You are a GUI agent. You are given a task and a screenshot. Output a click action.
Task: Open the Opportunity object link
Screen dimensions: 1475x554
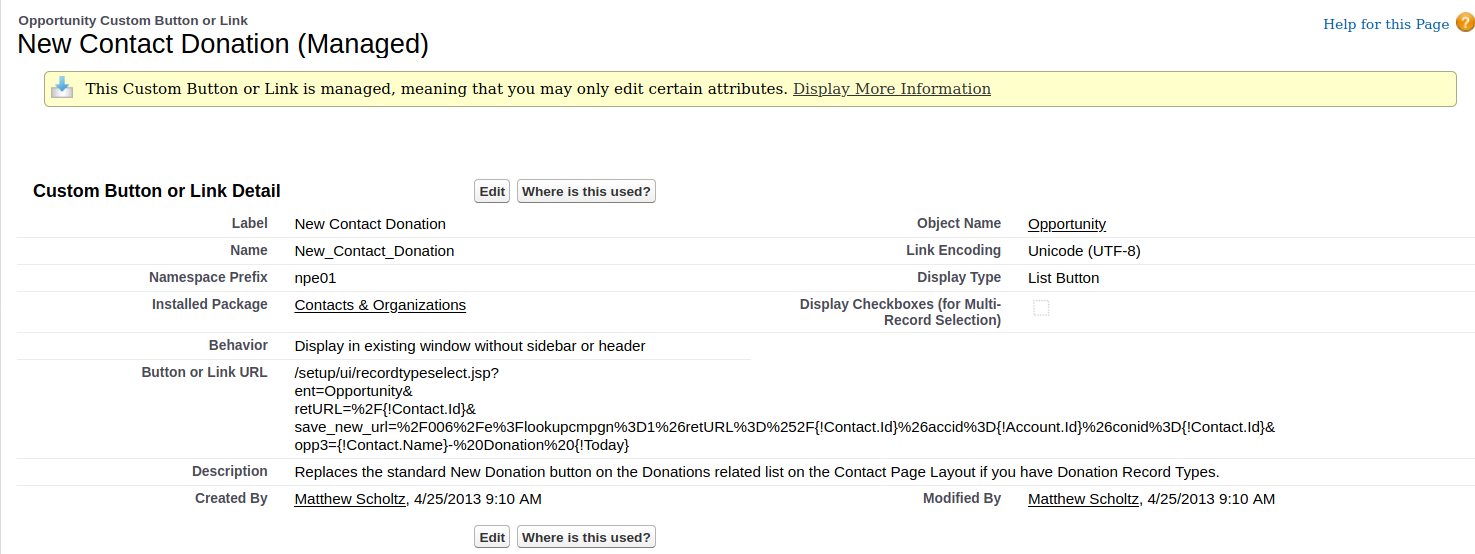point(1066,224)
